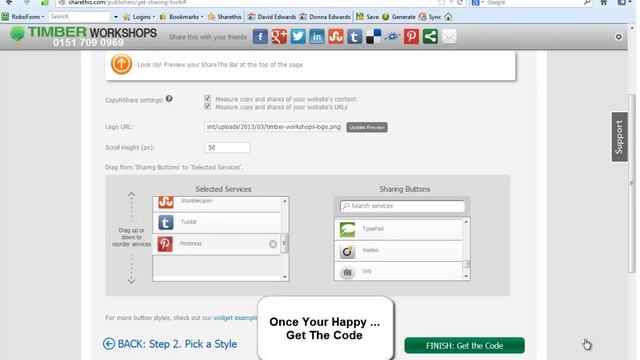Click RoboForm Save button
Viewport: 640px width, 360px height.
[367, 17]
